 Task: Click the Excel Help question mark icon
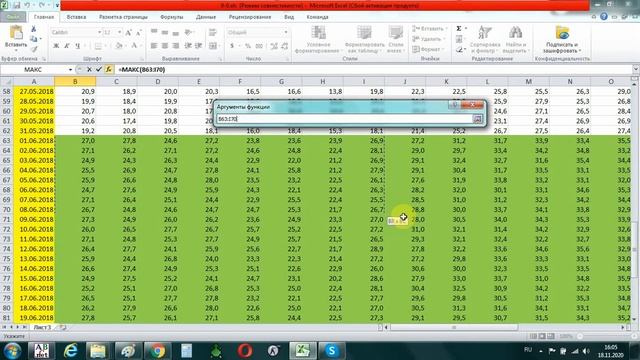click(x=604, y=17)
